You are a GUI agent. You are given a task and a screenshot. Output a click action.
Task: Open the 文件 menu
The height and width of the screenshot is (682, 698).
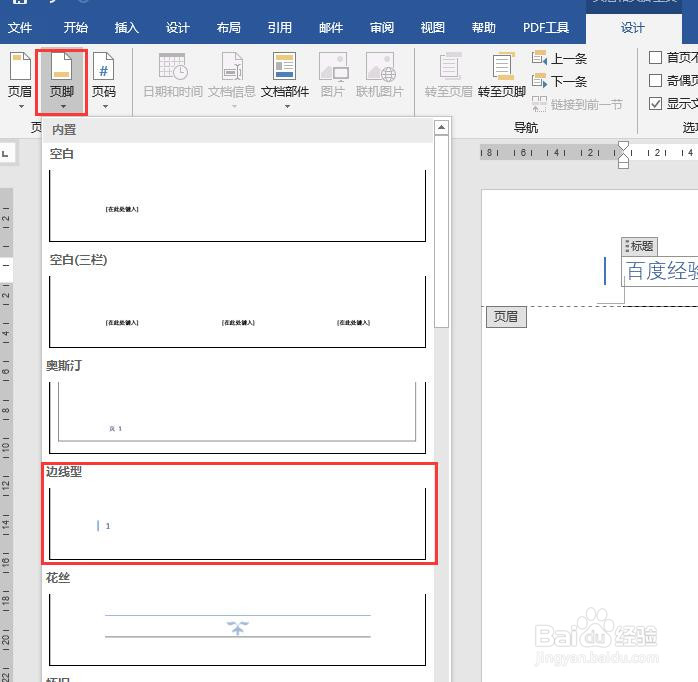[x=20, y=28]
